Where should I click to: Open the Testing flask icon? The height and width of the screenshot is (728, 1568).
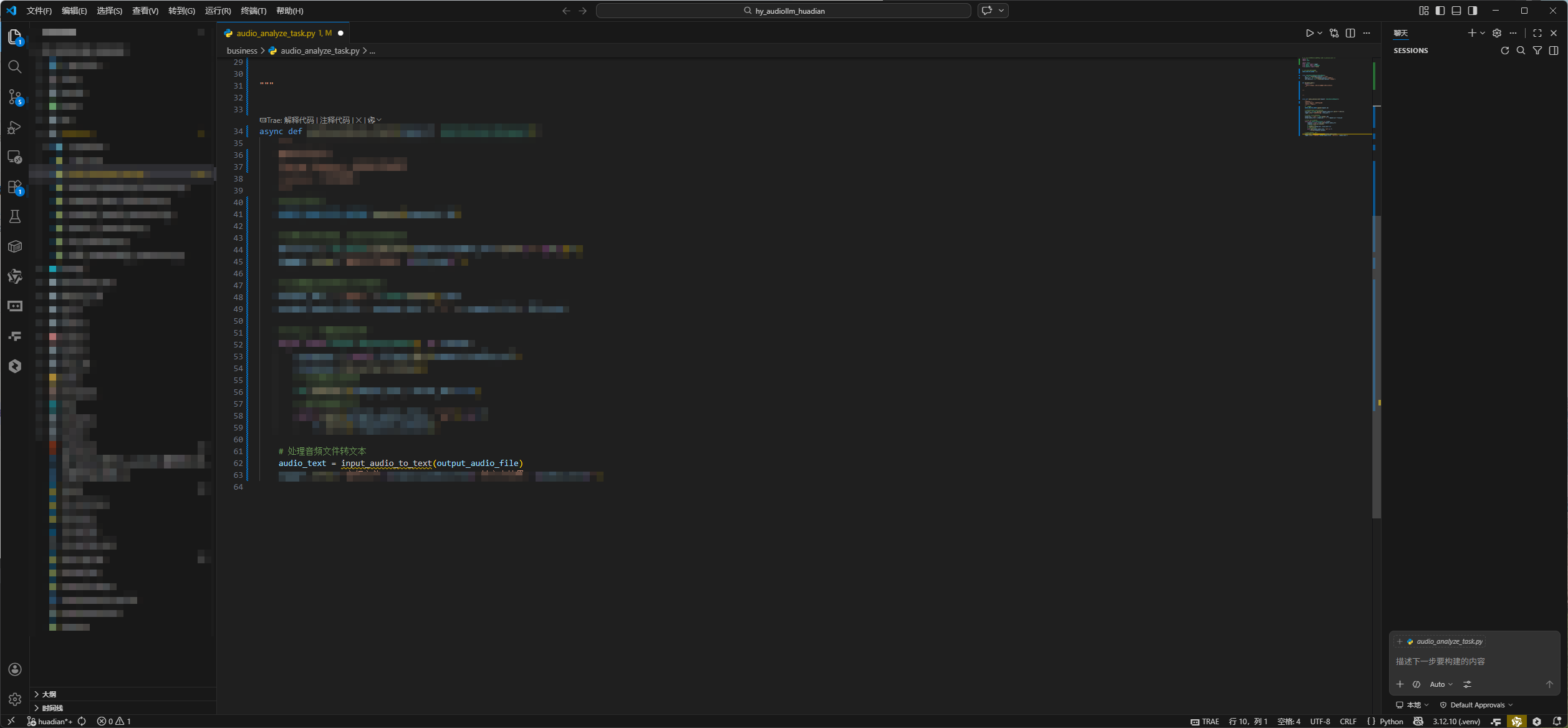point(15,216)
